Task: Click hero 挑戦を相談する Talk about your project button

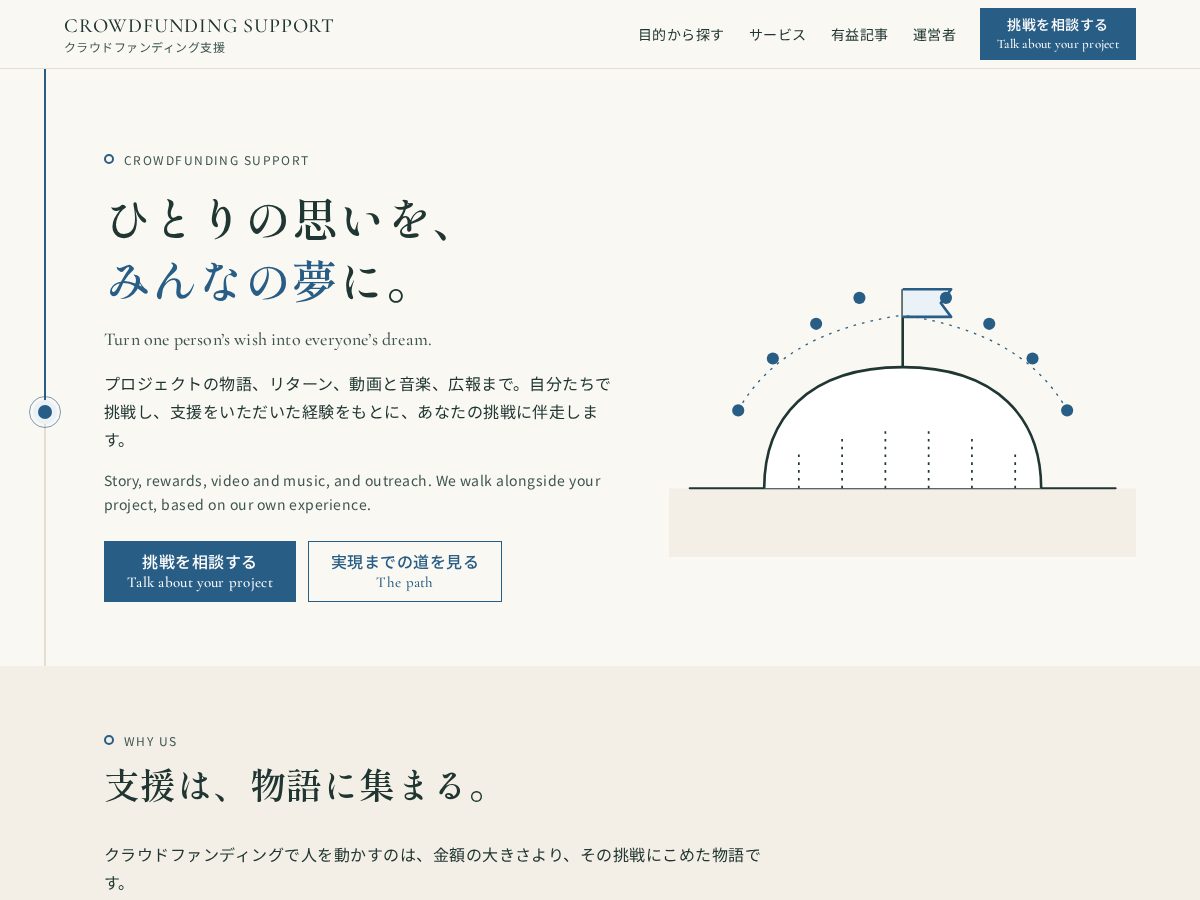Action: coord(200,572)
